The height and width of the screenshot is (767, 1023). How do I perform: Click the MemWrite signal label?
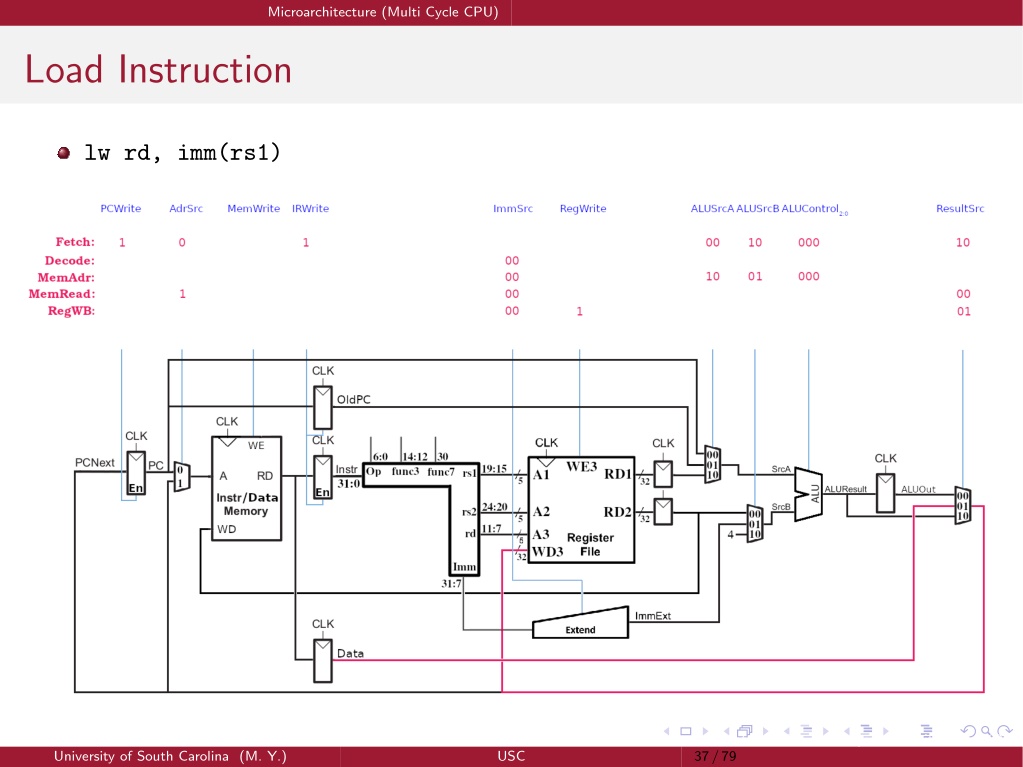tap(253, 209)
